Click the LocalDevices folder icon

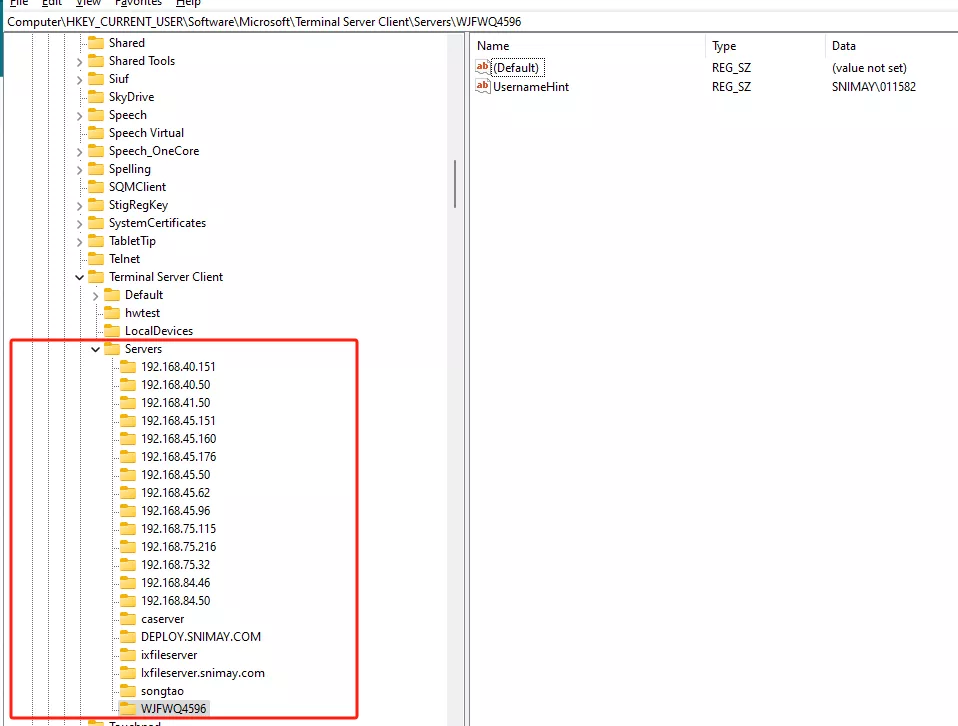(x=112, y=331)
